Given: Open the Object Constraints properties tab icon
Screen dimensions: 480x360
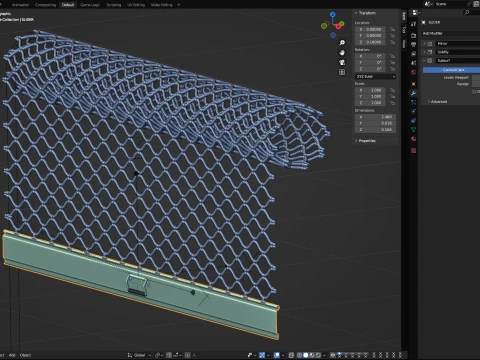Looking at the screenshot, I should tap(414, 120).
